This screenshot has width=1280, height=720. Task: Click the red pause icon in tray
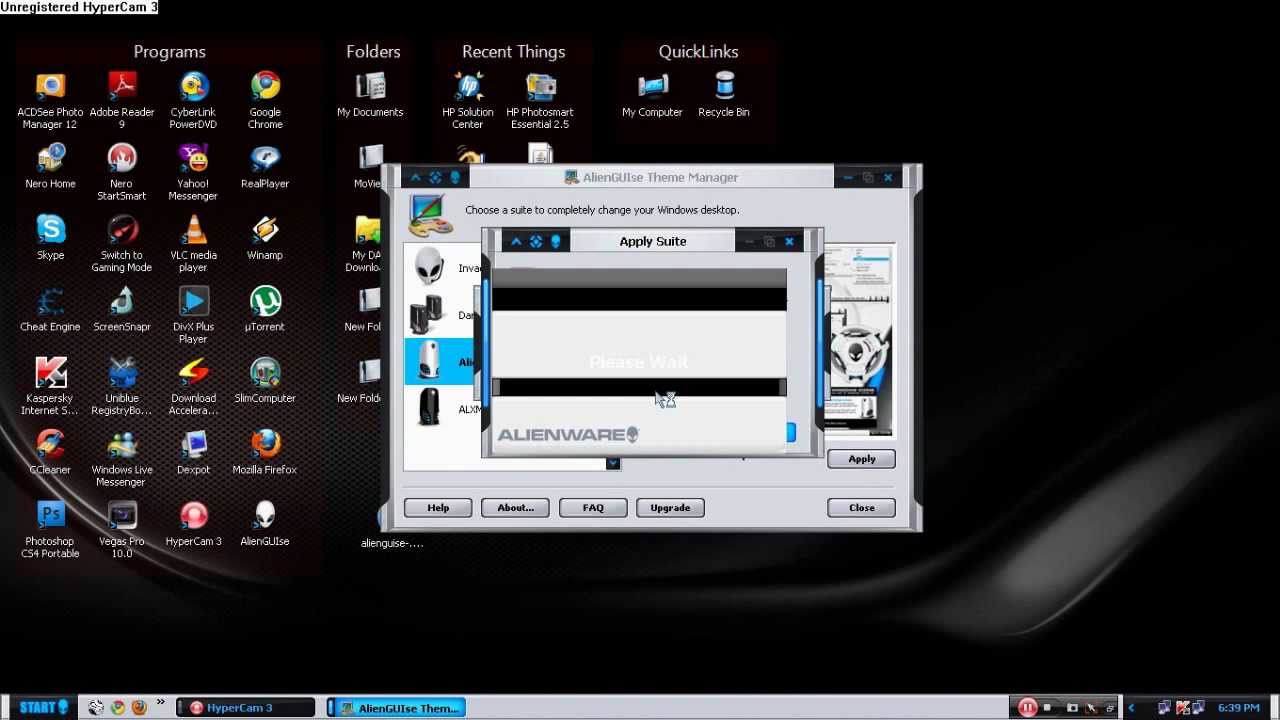point(1027,708)
